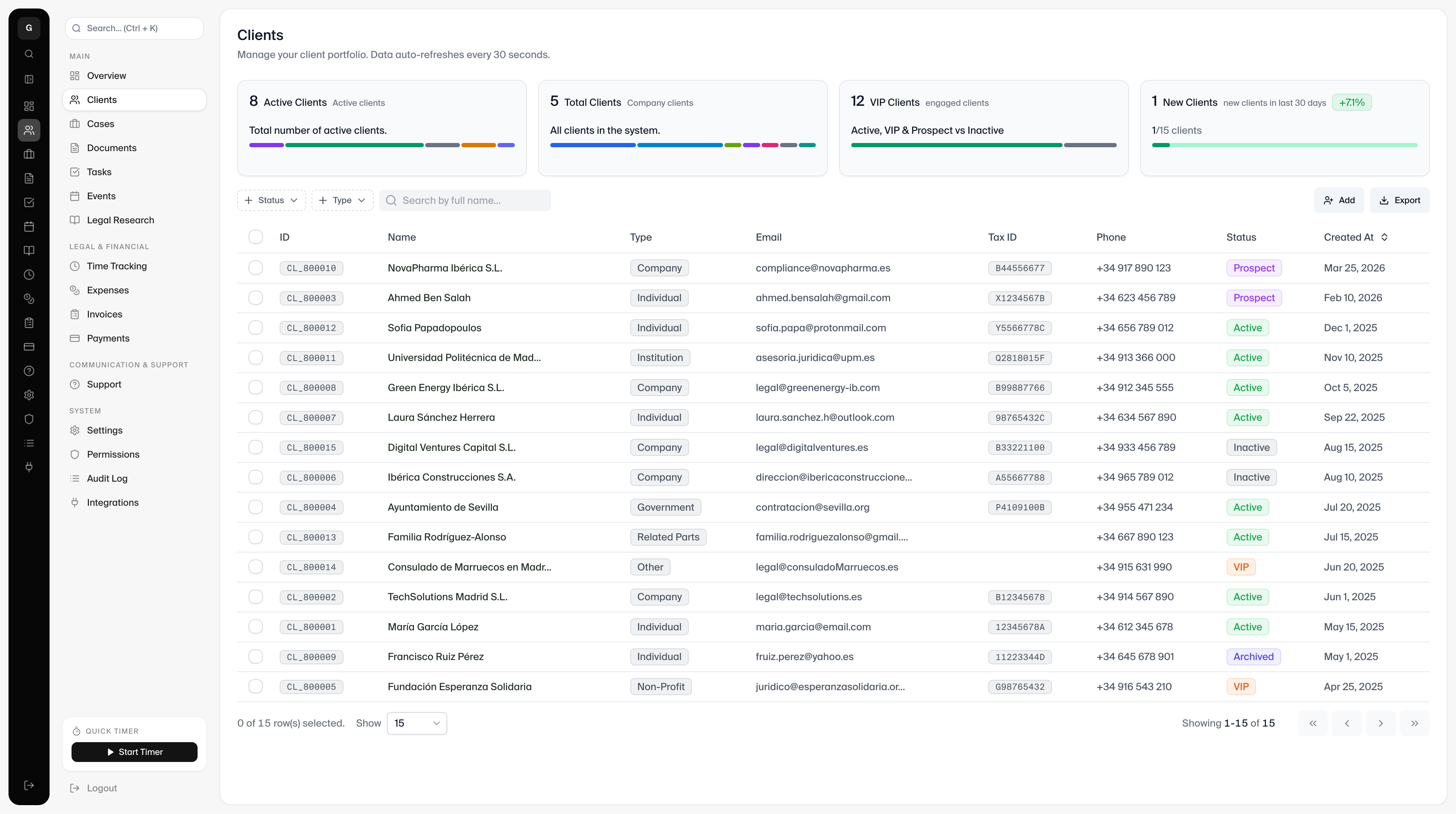Open the Legal Research sidebar link
The height and width of the screenshot is (814, 1456).
point(135,220)
